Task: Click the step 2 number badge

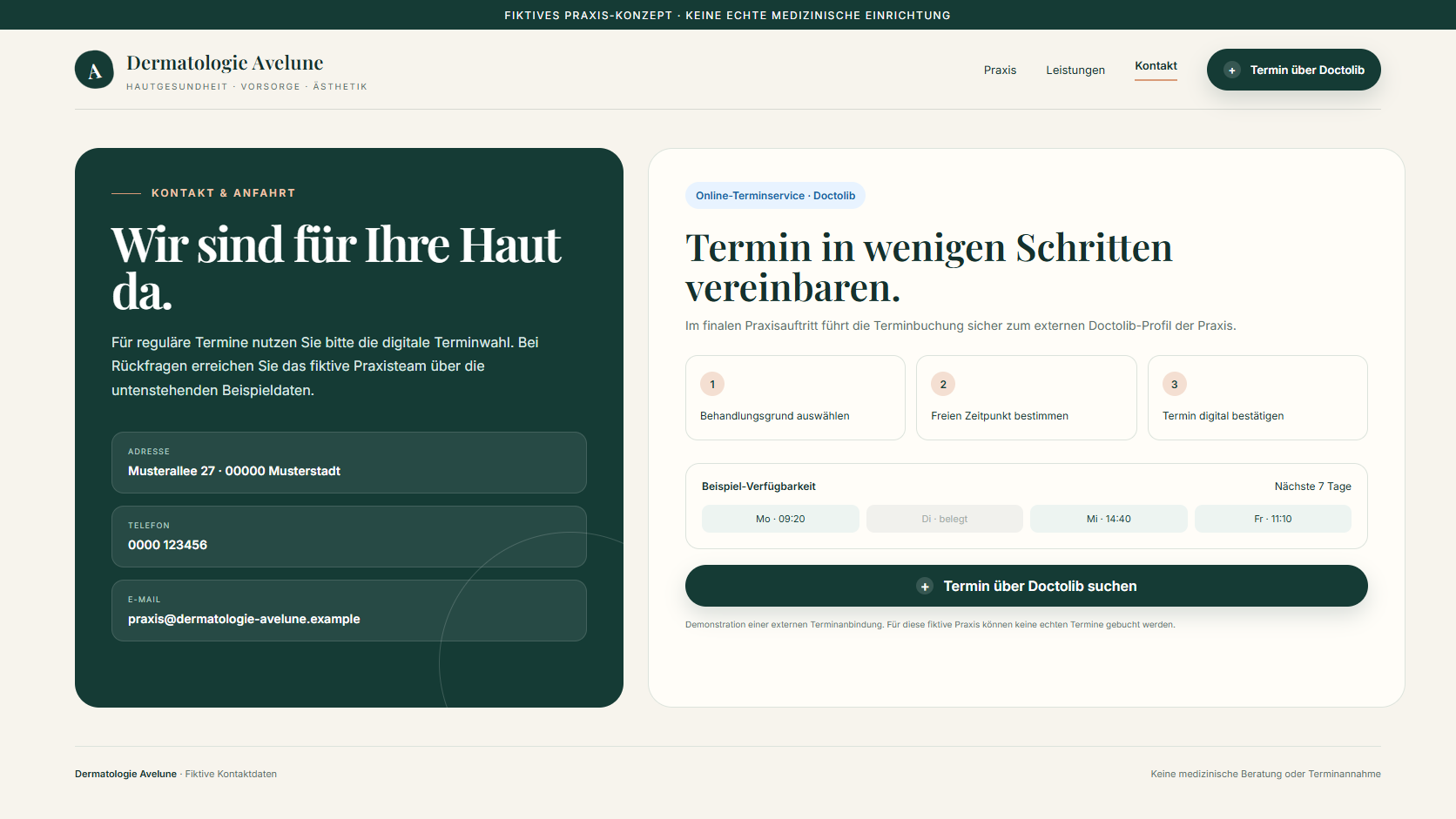Action: 943,384
